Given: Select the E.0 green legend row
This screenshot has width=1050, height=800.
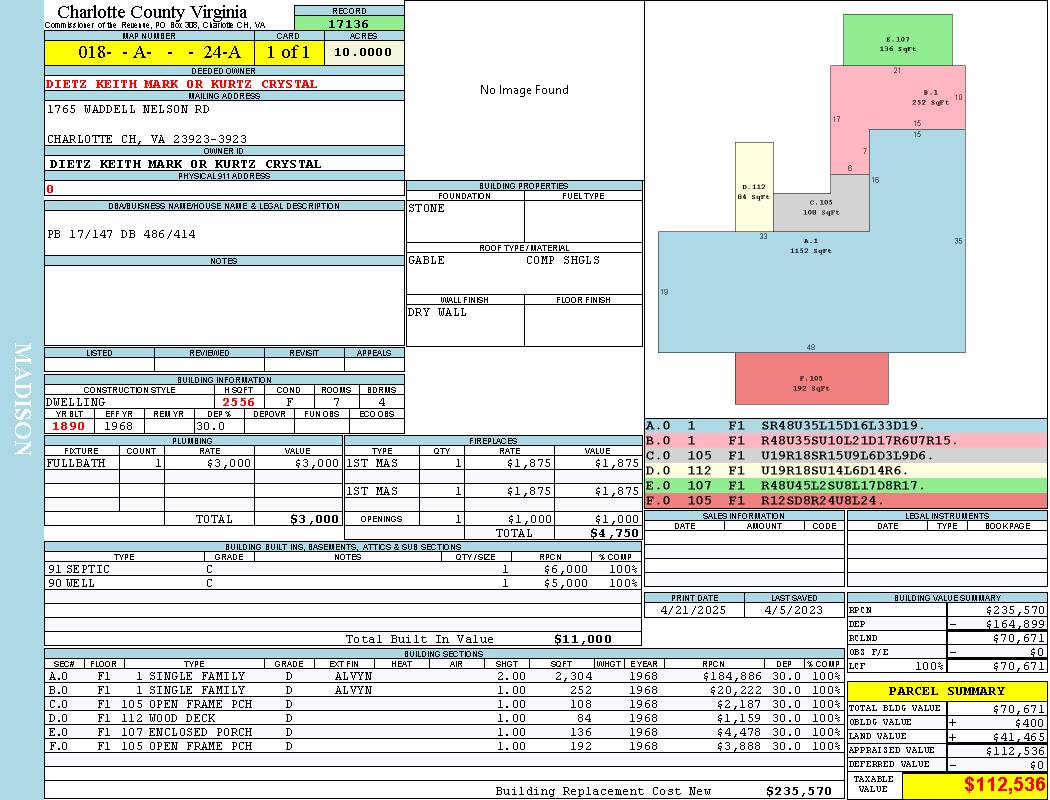Looking at the screenshot, I should click(846, 485).
